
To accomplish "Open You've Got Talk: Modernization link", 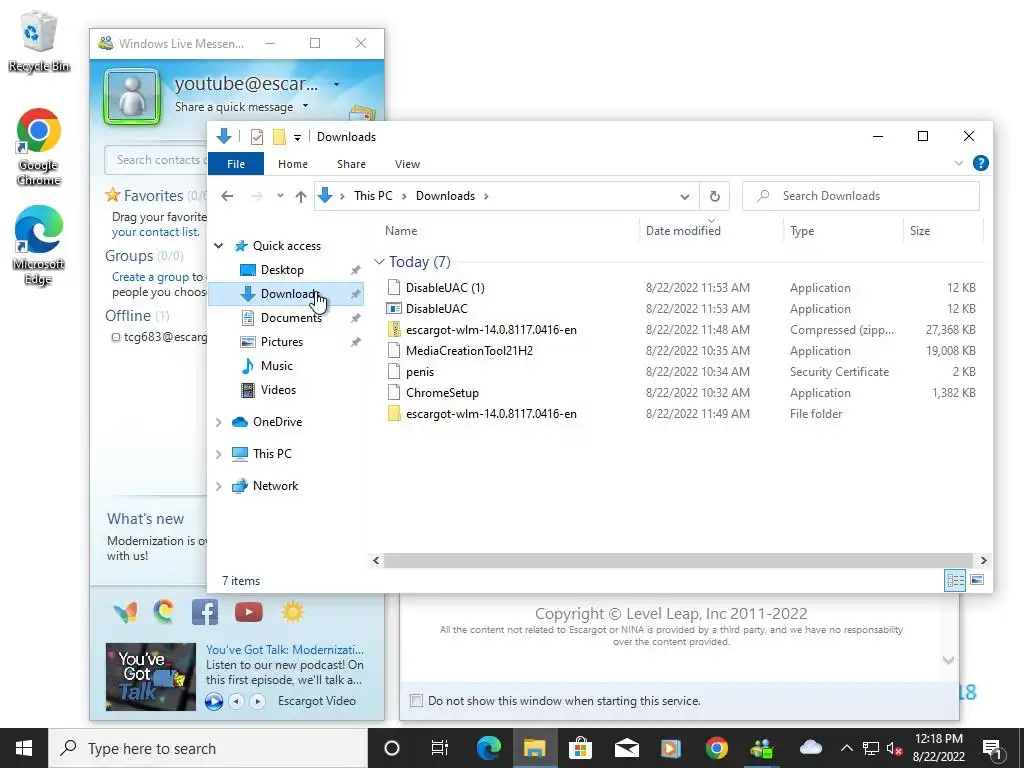I will [285, 650].
